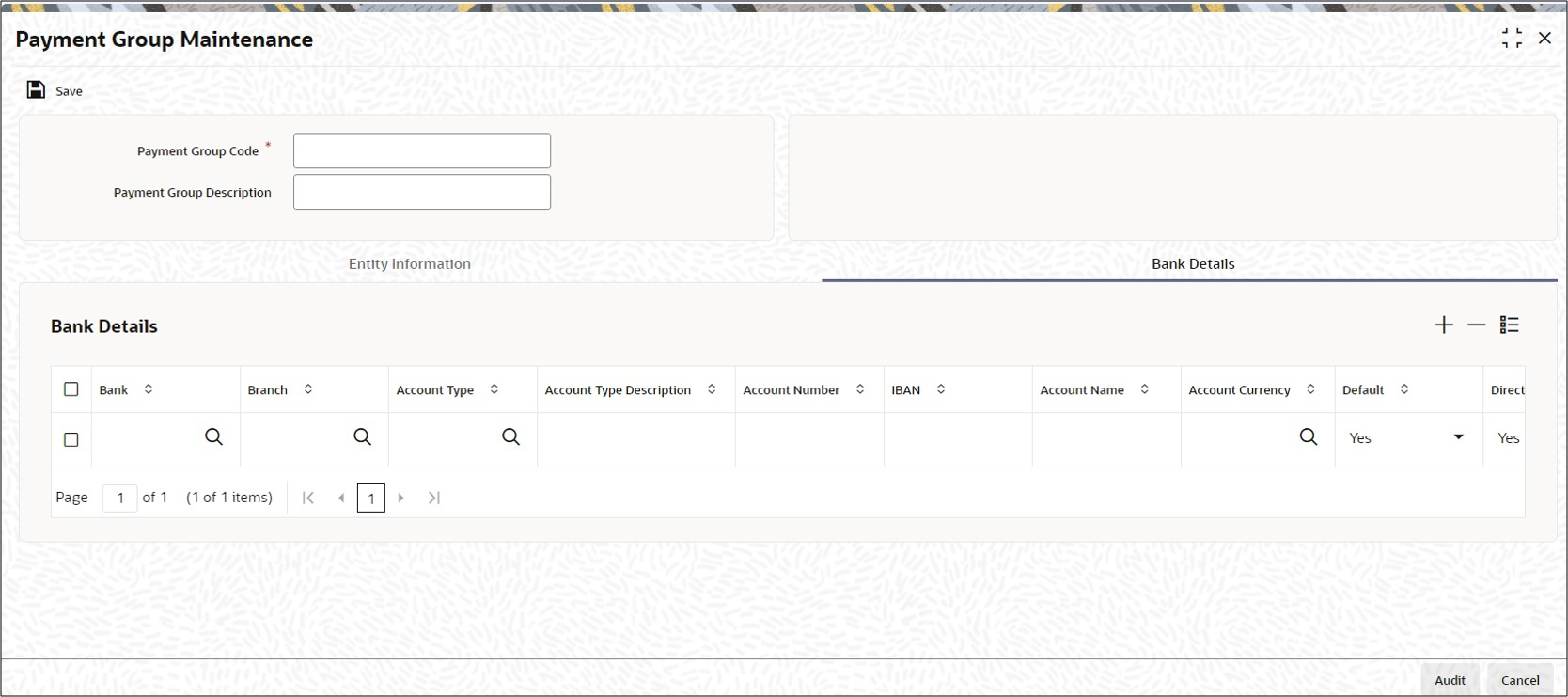The width and height of the screenshot is (1568, 697).
Task: Click the Account Name cell
Action: pos(1106,439)
